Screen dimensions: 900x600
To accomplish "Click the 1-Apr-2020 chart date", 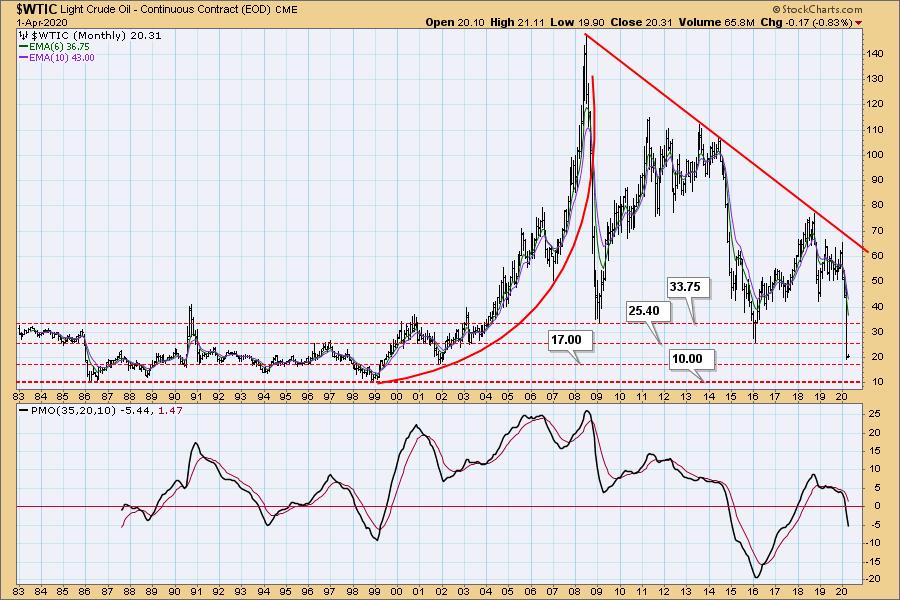I will [x=42, y=22].
